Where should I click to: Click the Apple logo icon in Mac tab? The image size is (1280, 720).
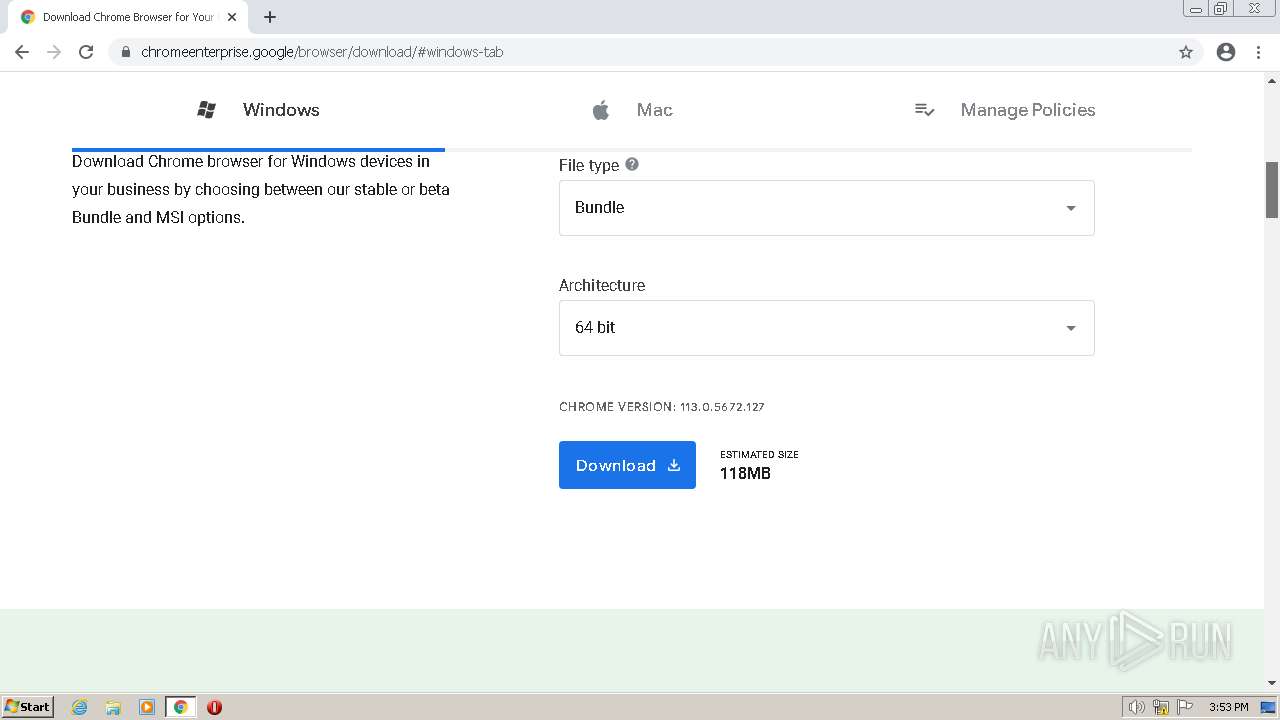click(601, 110)
